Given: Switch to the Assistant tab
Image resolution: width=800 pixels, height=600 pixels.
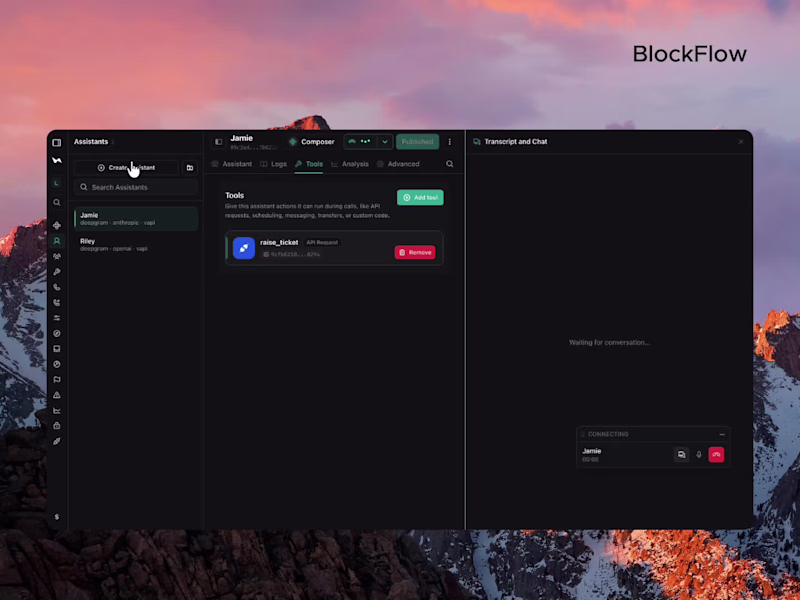Looking at the screenshot, I should tap(232, 164).
